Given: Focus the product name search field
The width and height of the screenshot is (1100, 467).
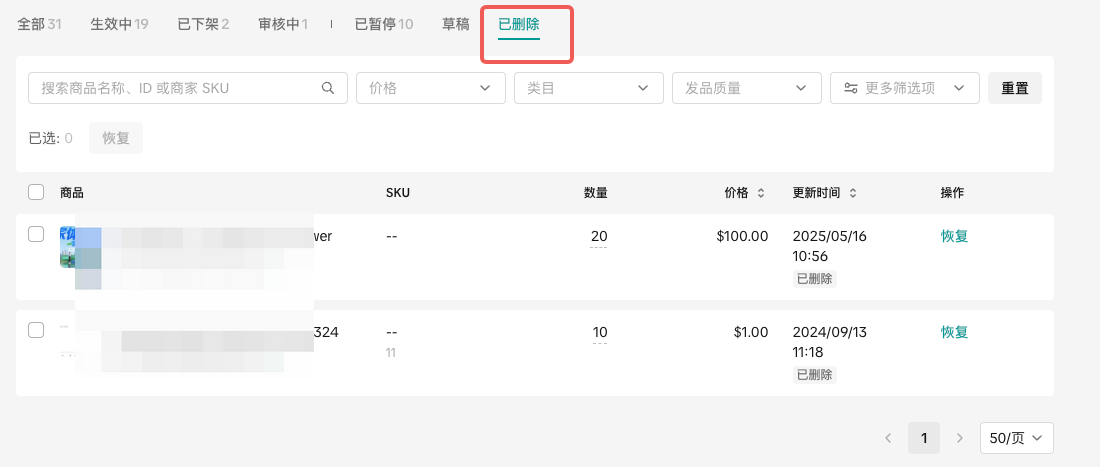Looking at the screenshot, I should tap(175, 88).
